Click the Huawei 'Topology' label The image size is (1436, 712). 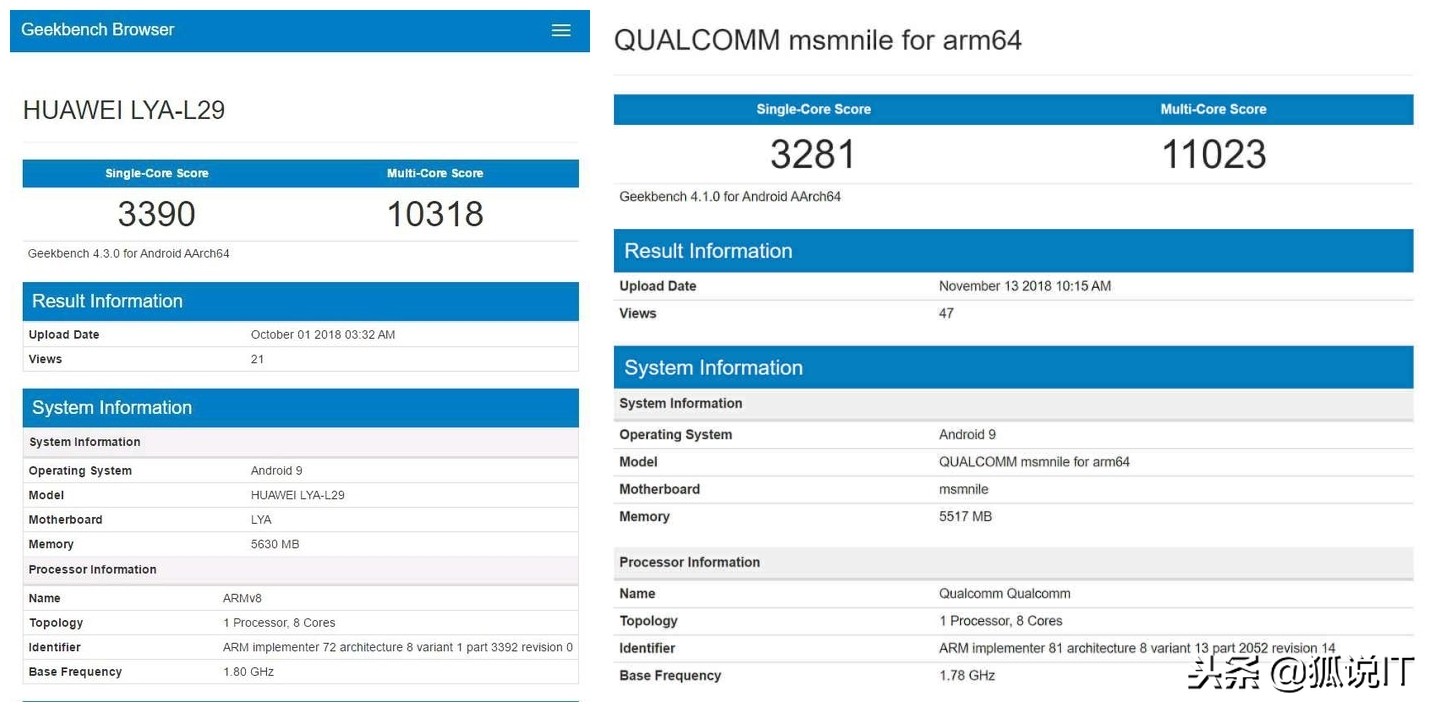[56, 623]
